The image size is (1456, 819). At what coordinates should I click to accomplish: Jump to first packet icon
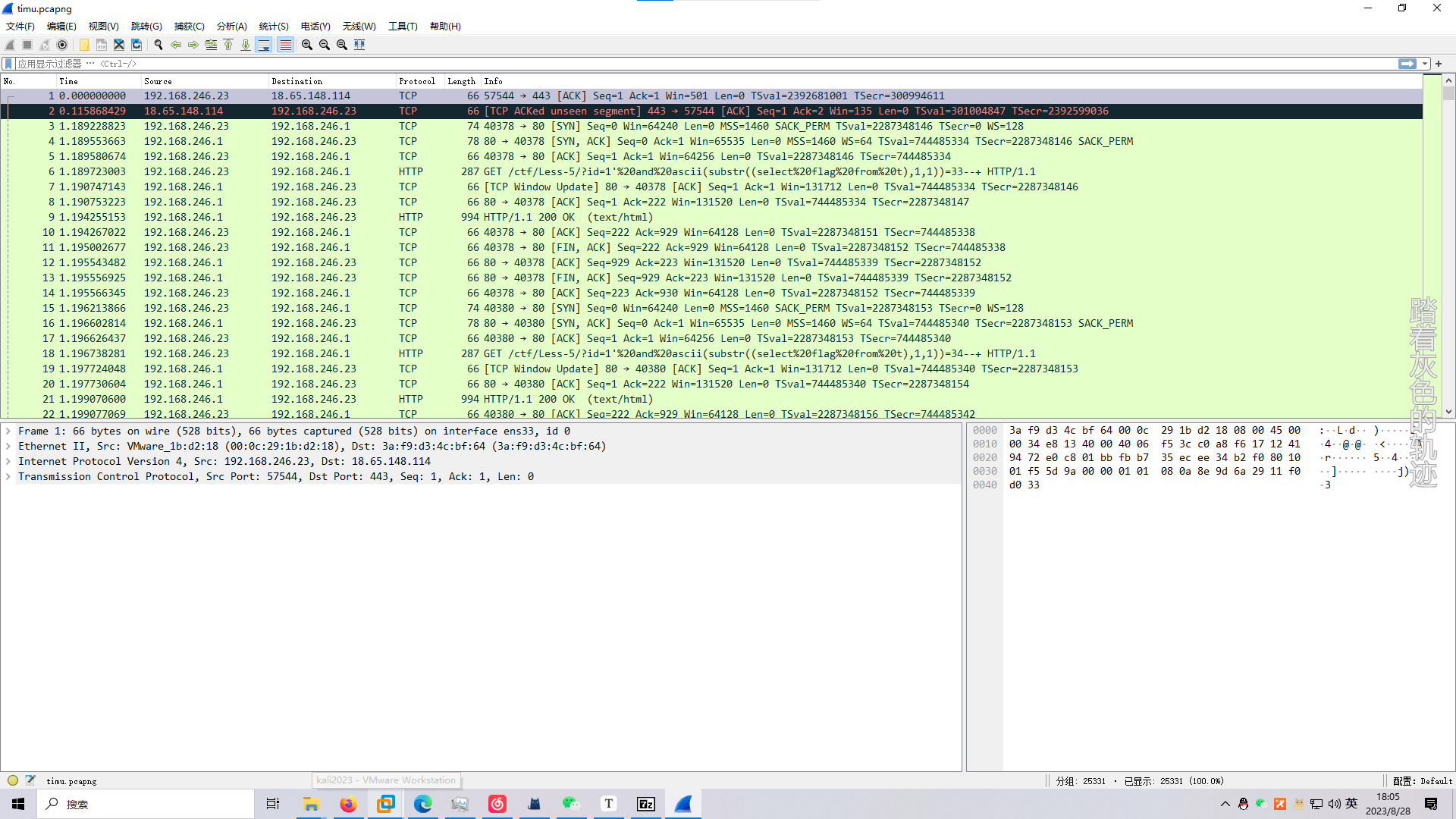pos(228,45)
